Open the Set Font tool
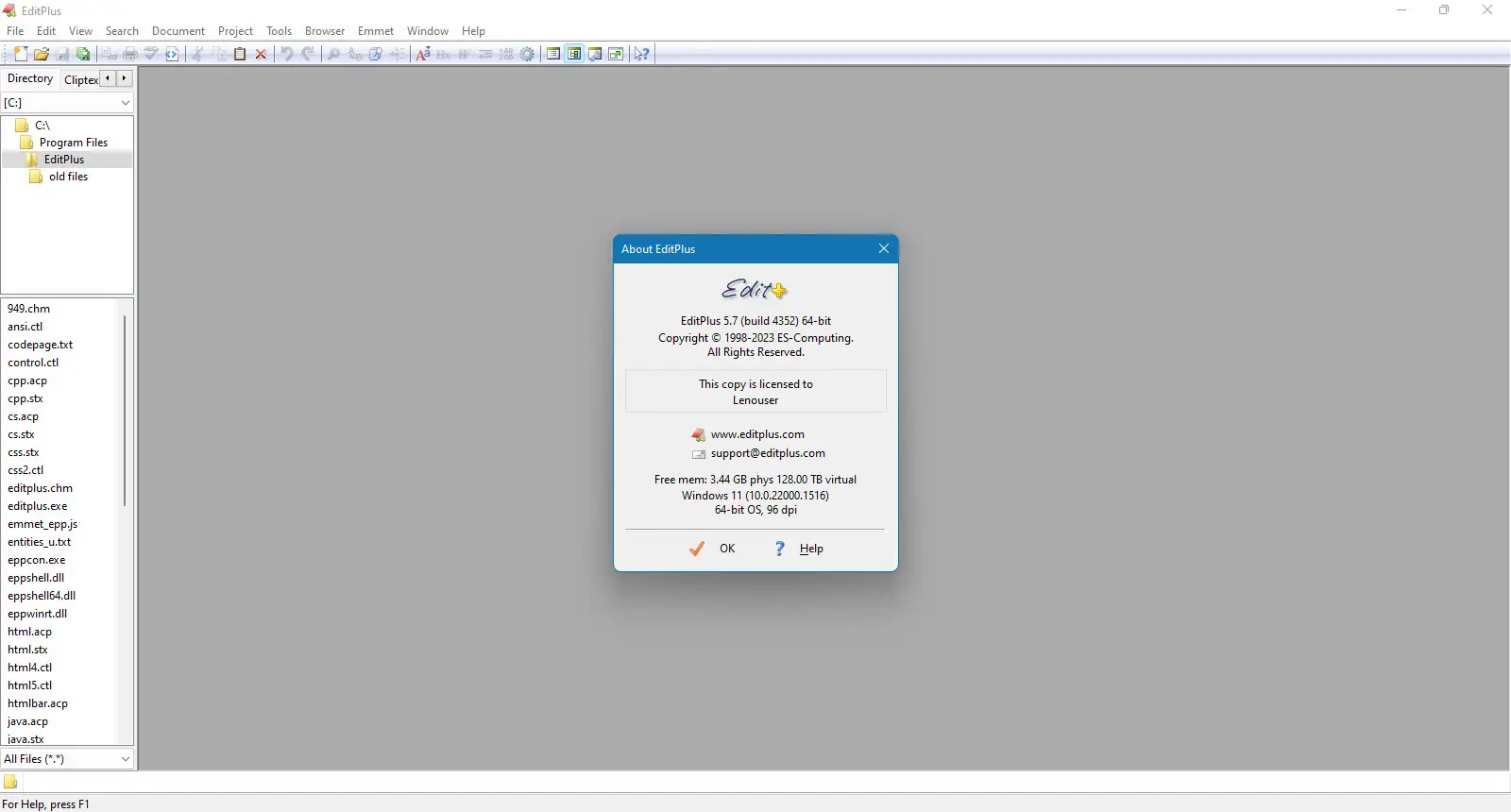This screenshot has height=812, width=1511. pyautogui.click(x=423, y=54)
